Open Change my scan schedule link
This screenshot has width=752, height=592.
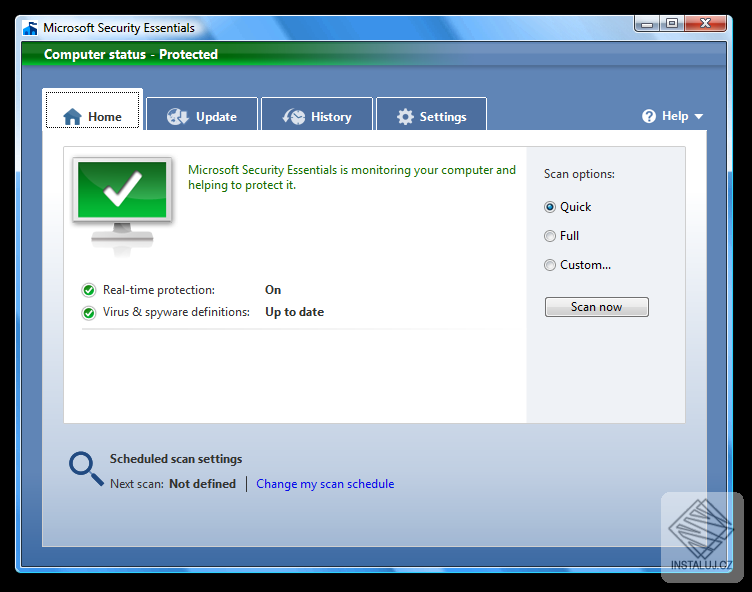pos(325,484)
